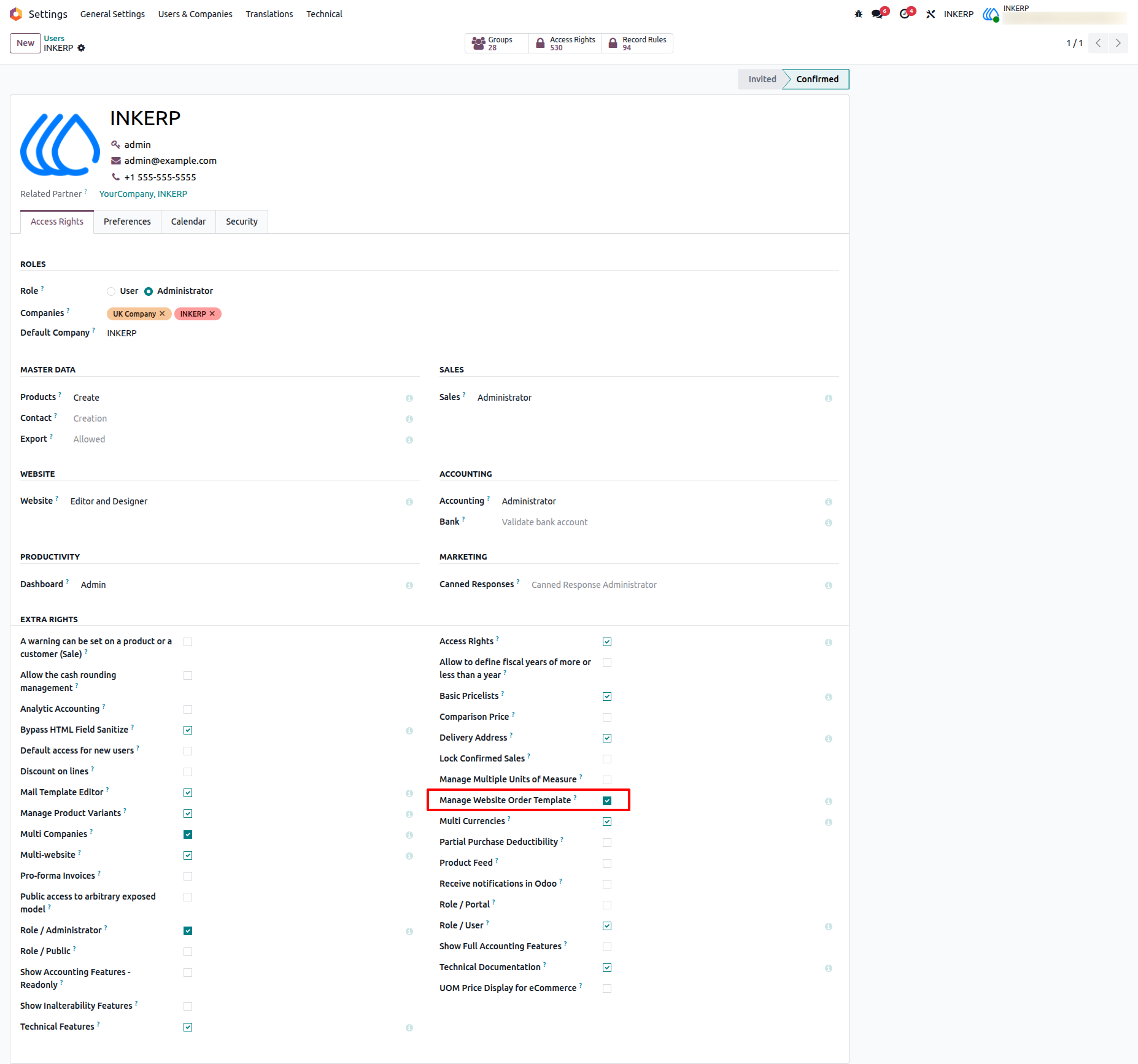Screen dimensions: 1138x1064
Task: Remove the UK Company tag
Action: (162, 314)
